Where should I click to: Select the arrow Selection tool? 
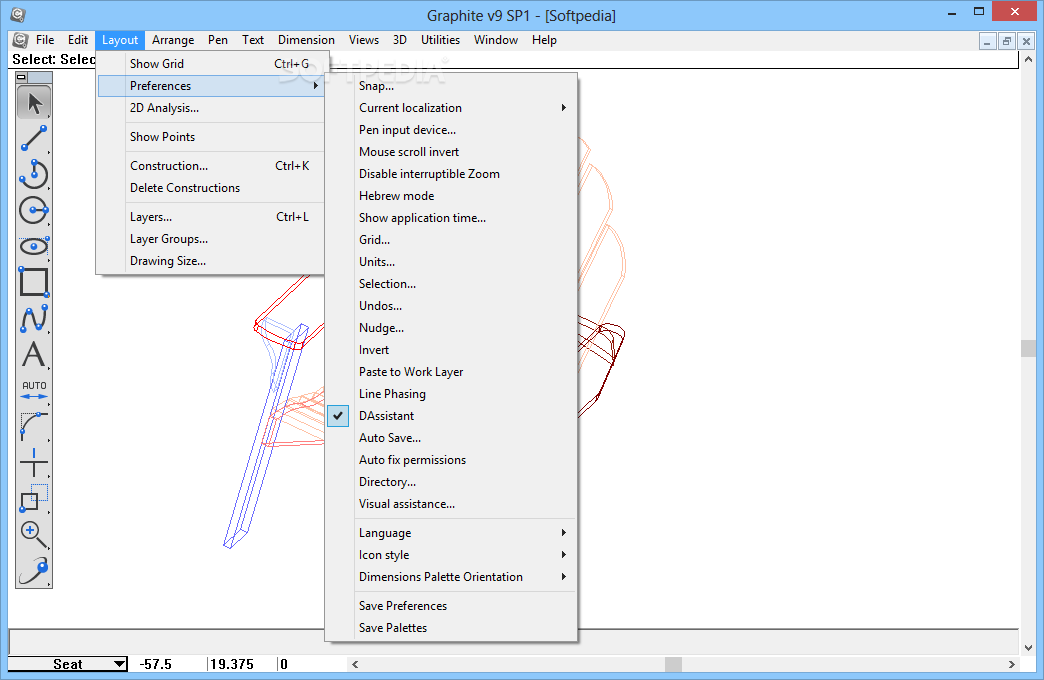(x=34, y=103)
